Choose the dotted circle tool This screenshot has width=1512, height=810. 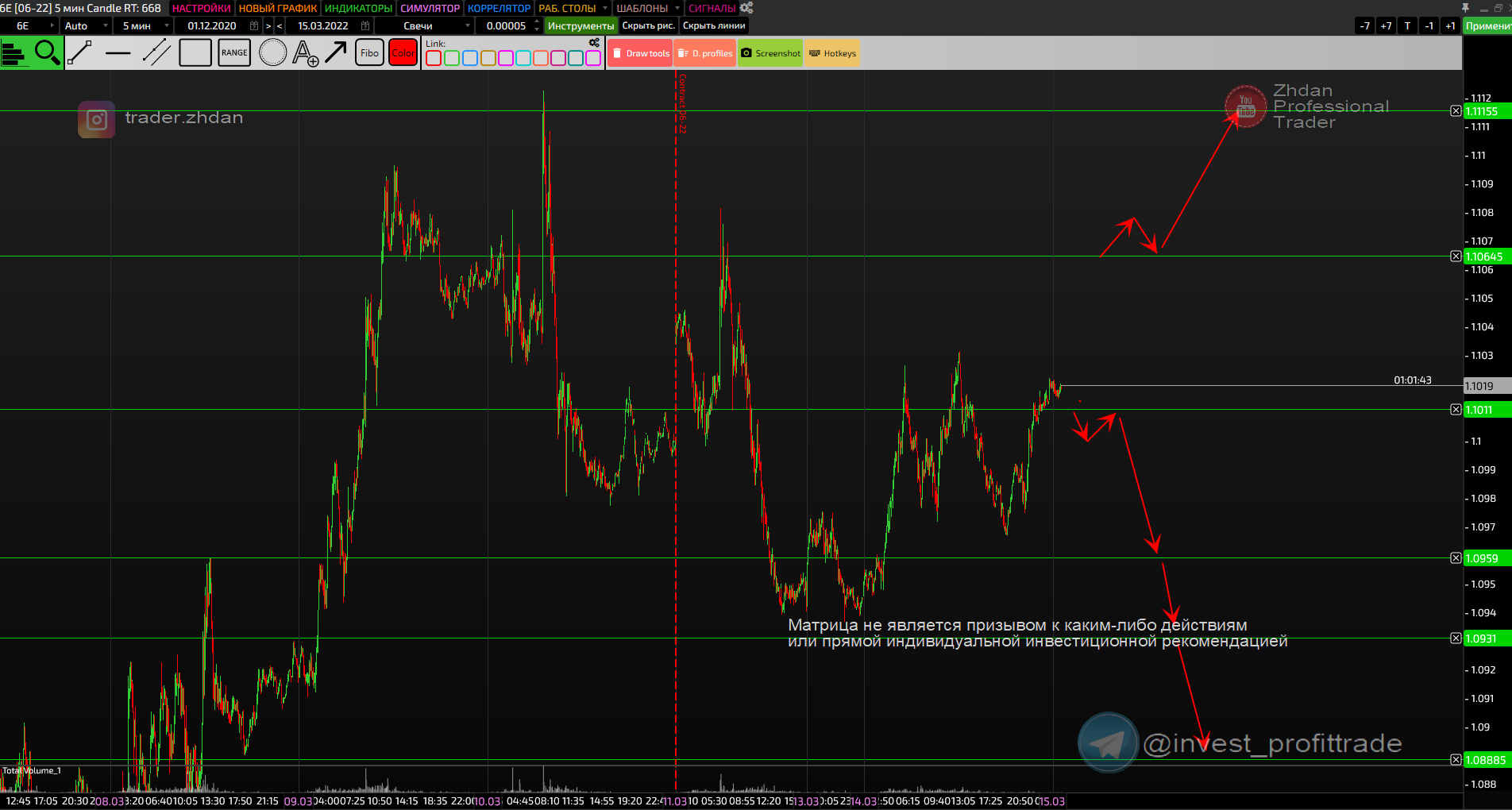272,53
